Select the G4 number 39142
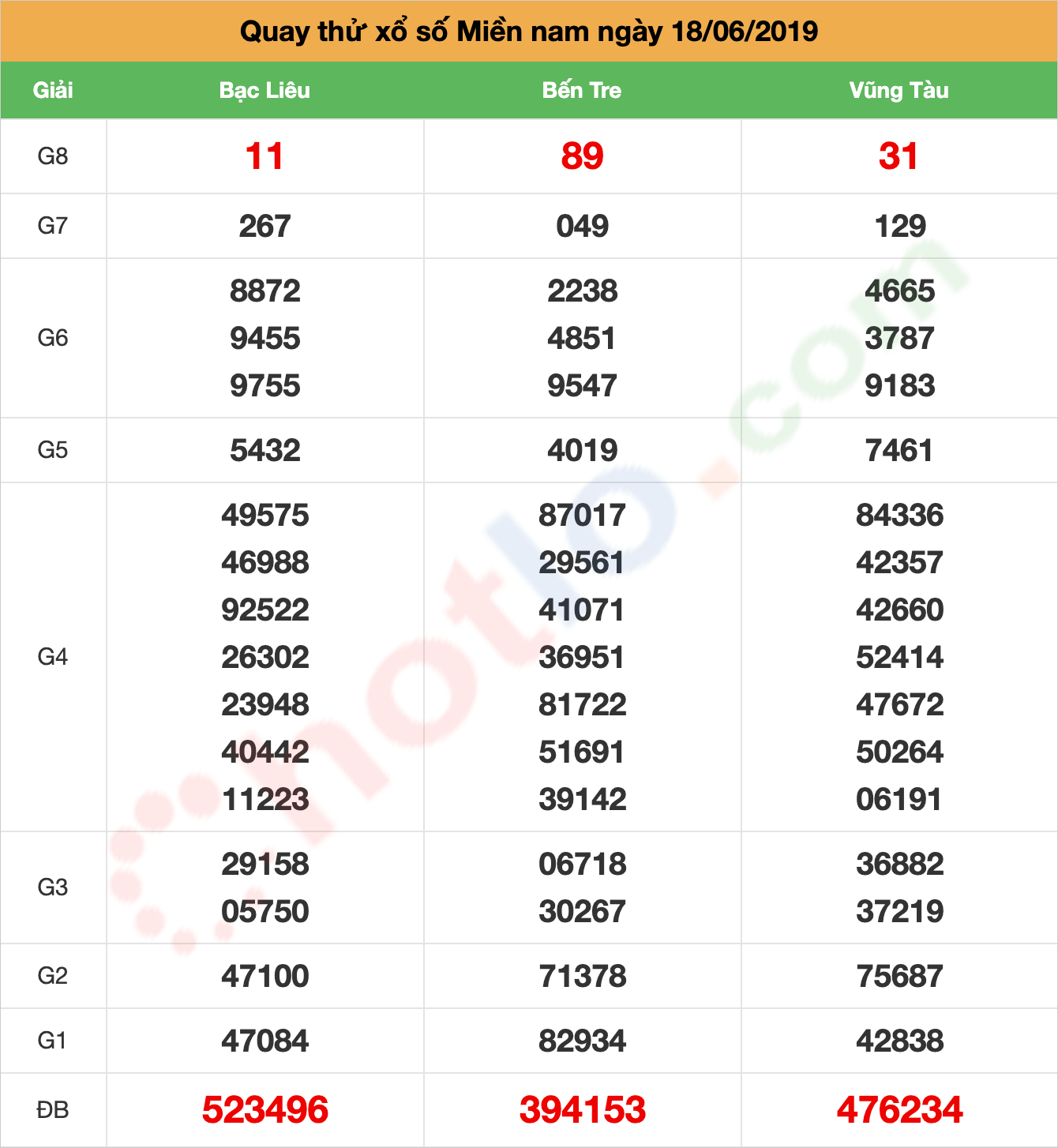Image resolution: width=1058 pixels, height=1148 pixels. [x=582, y=800]
